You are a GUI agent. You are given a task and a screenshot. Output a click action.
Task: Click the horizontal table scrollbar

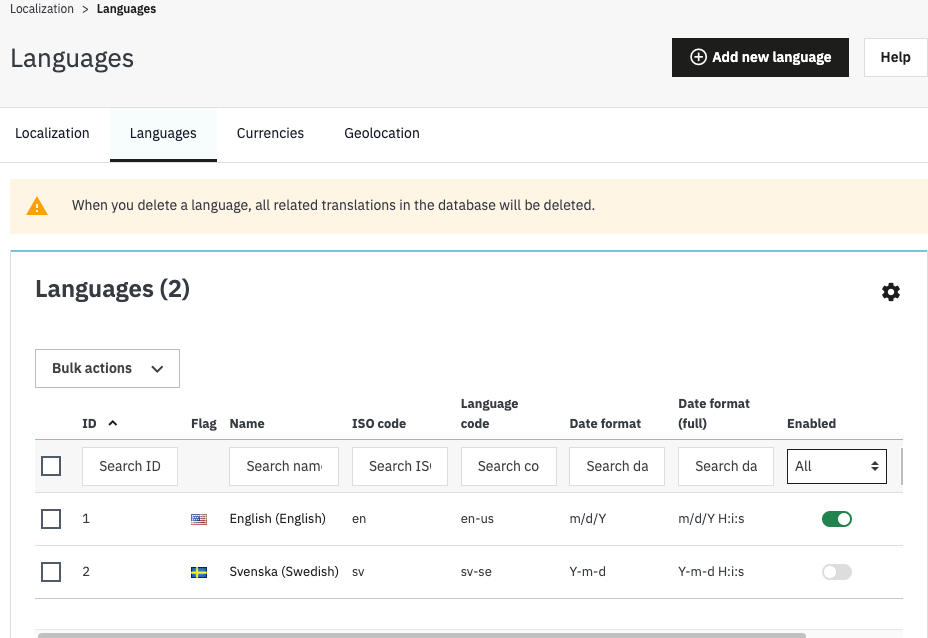click(421, 634)
